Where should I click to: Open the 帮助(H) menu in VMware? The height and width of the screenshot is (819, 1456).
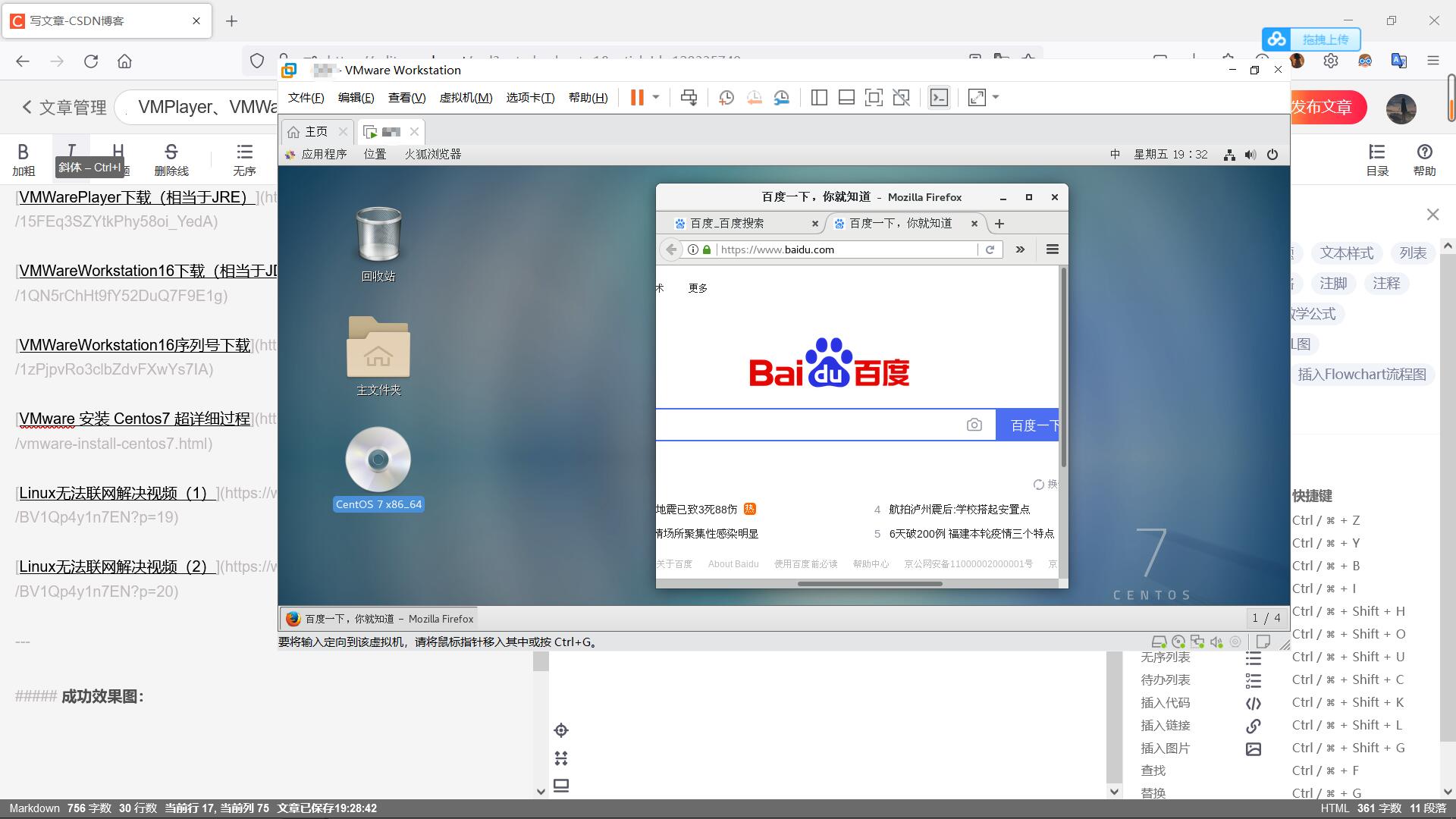point(588,98)
